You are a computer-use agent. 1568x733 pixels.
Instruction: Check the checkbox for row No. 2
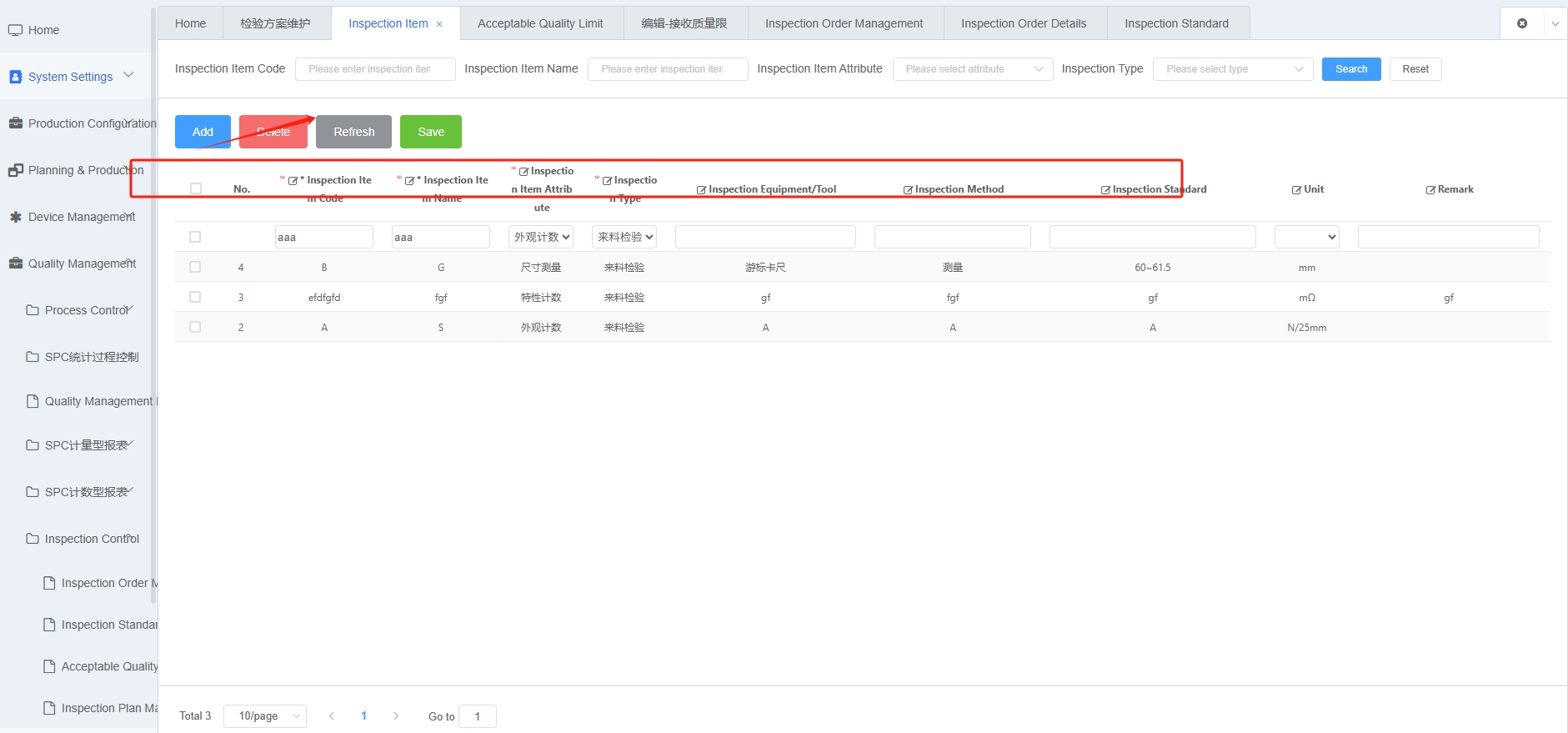[195, 327]
